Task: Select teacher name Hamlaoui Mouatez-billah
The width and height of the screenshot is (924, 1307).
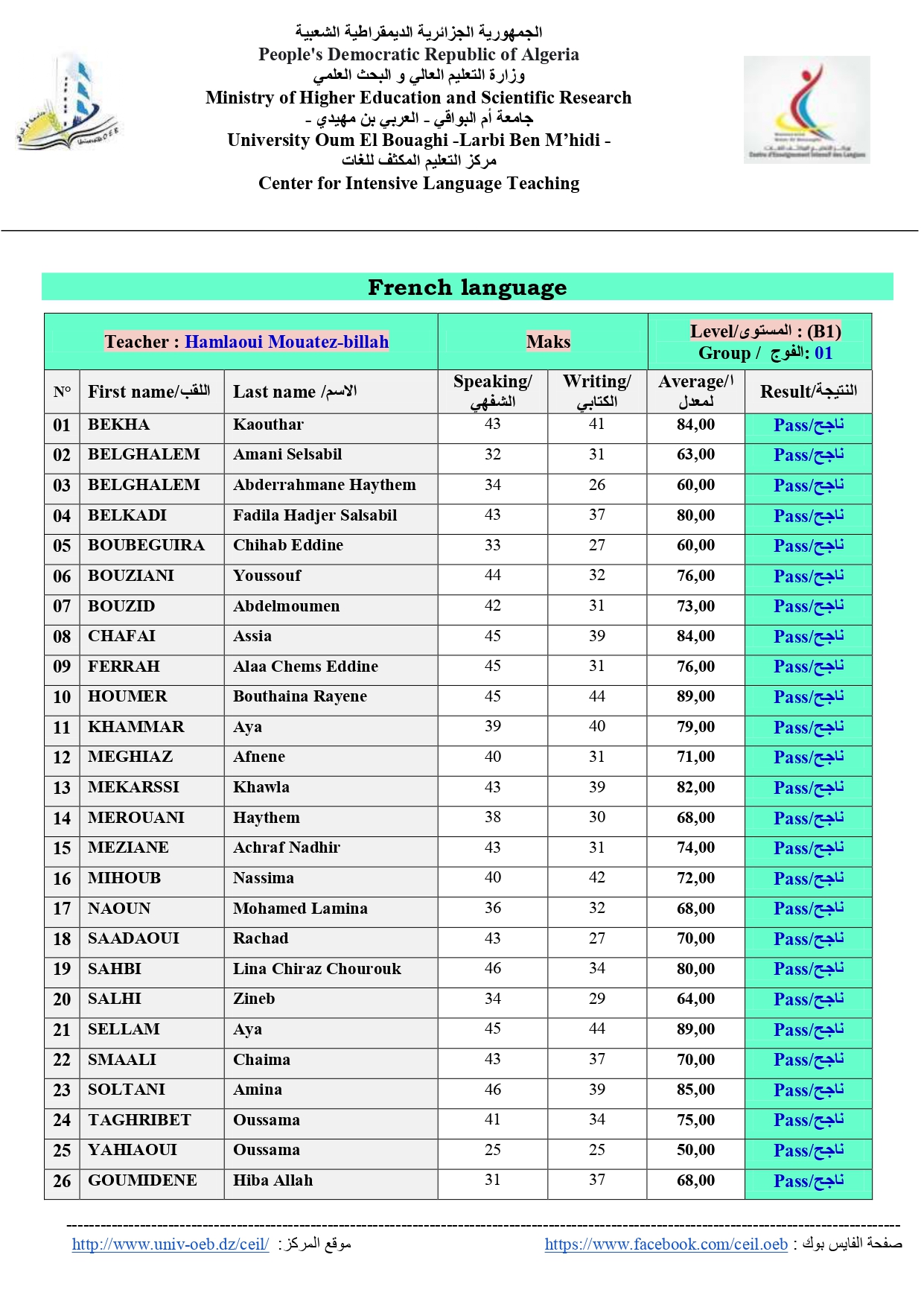Action: point(287,342)
